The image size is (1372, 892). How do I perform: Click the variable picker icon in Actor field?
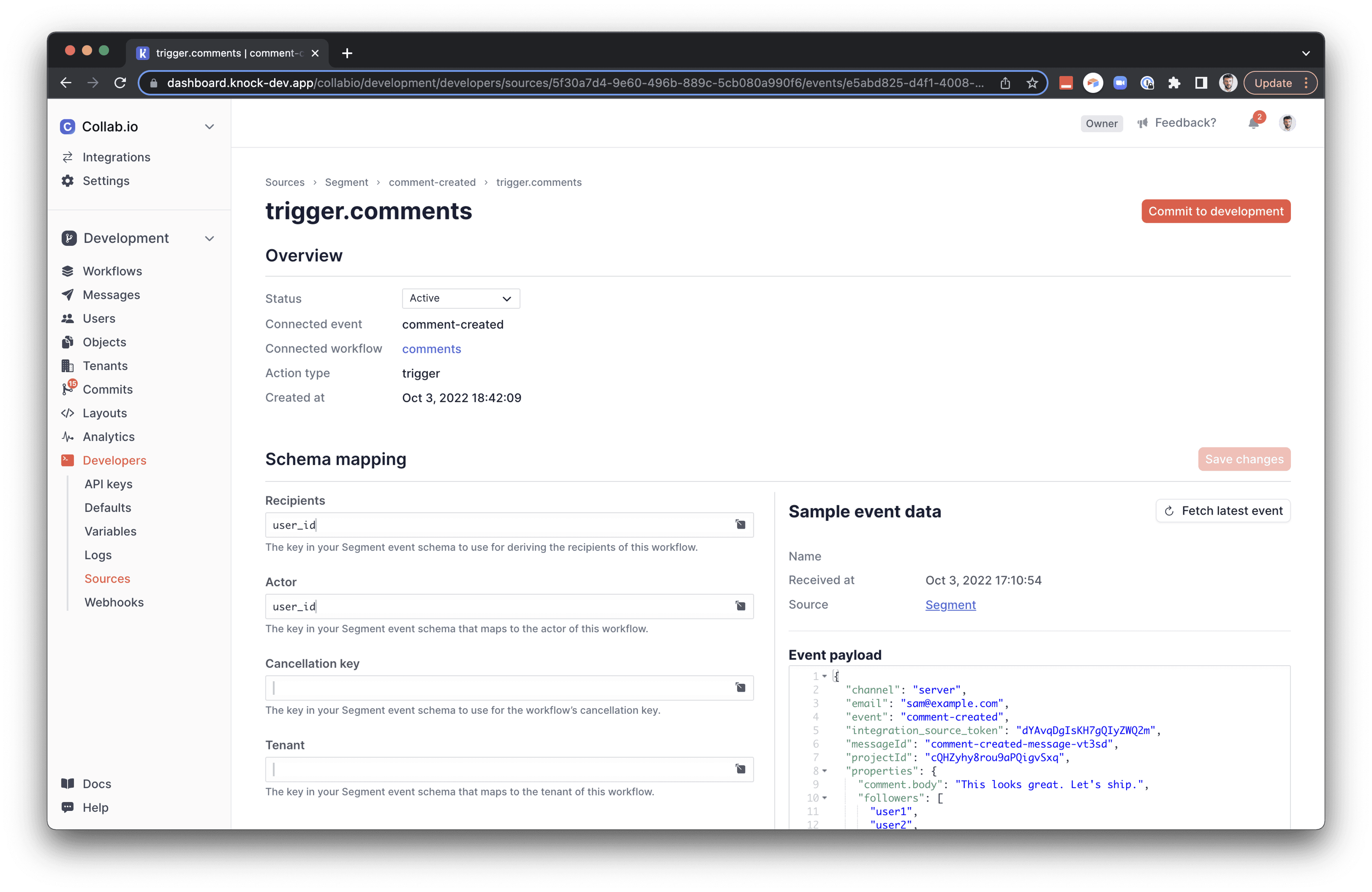tap(740, 606)
